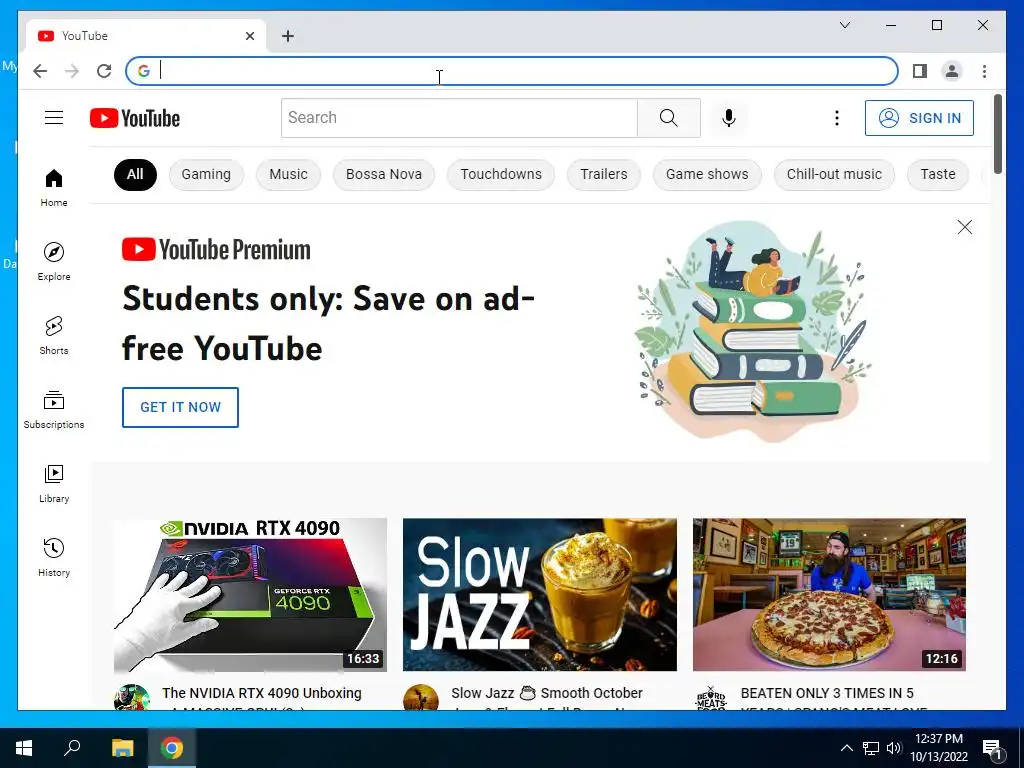The height and width of the screenshot is (768, 1024).
Task: Select the Taste filter chip
Action: [937, 174]
